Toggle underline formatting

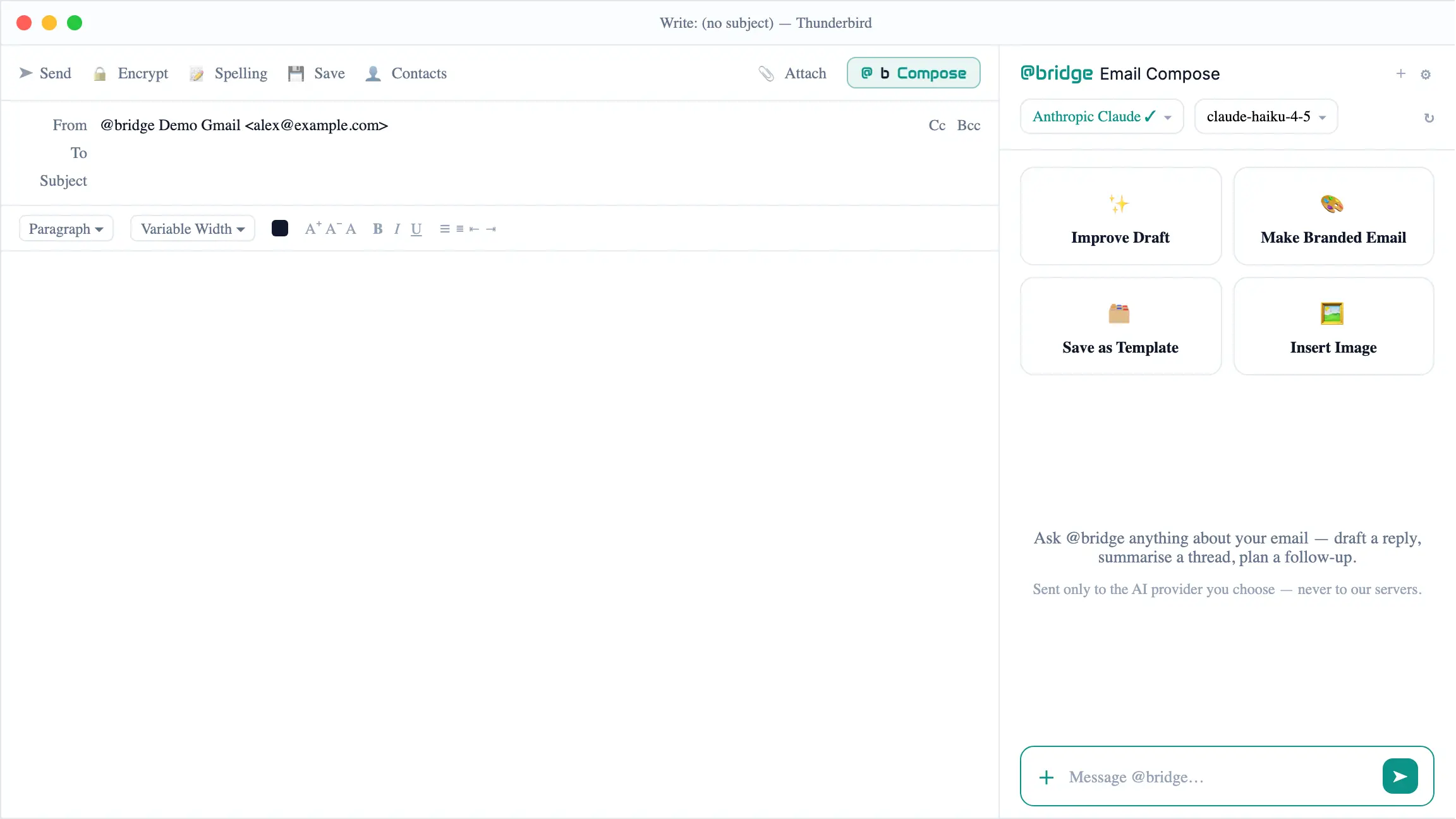click(416, 229)
